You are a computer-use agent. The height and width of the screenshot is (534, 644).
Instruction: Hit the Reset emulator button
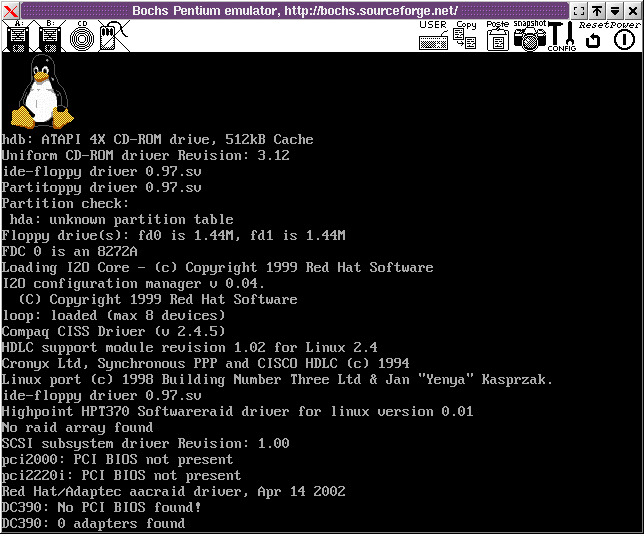pos(593,39)
